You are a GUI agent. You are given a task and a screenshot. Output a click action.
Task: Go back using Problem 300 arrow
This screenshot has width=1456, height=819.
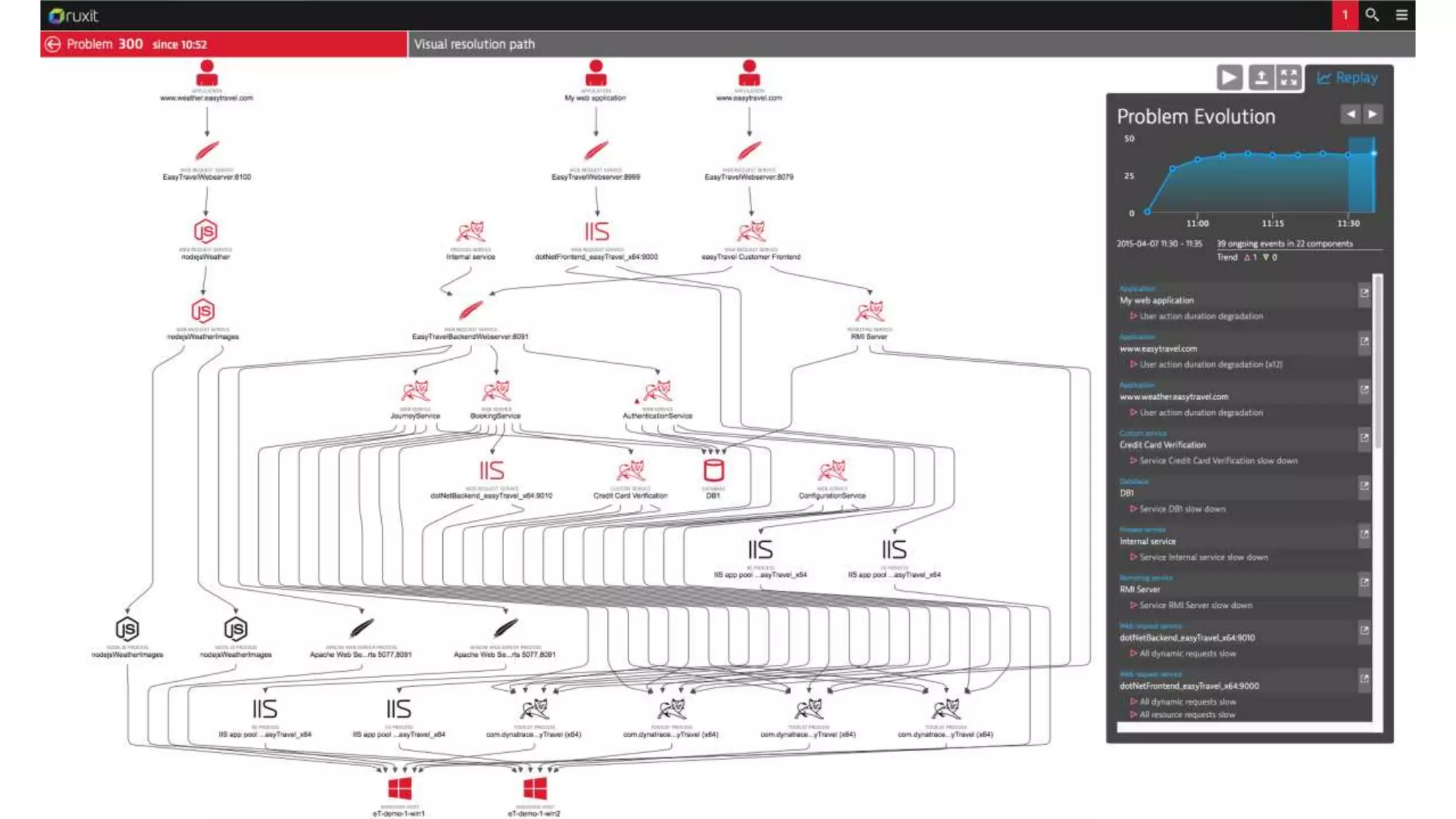tap(53, 44)
